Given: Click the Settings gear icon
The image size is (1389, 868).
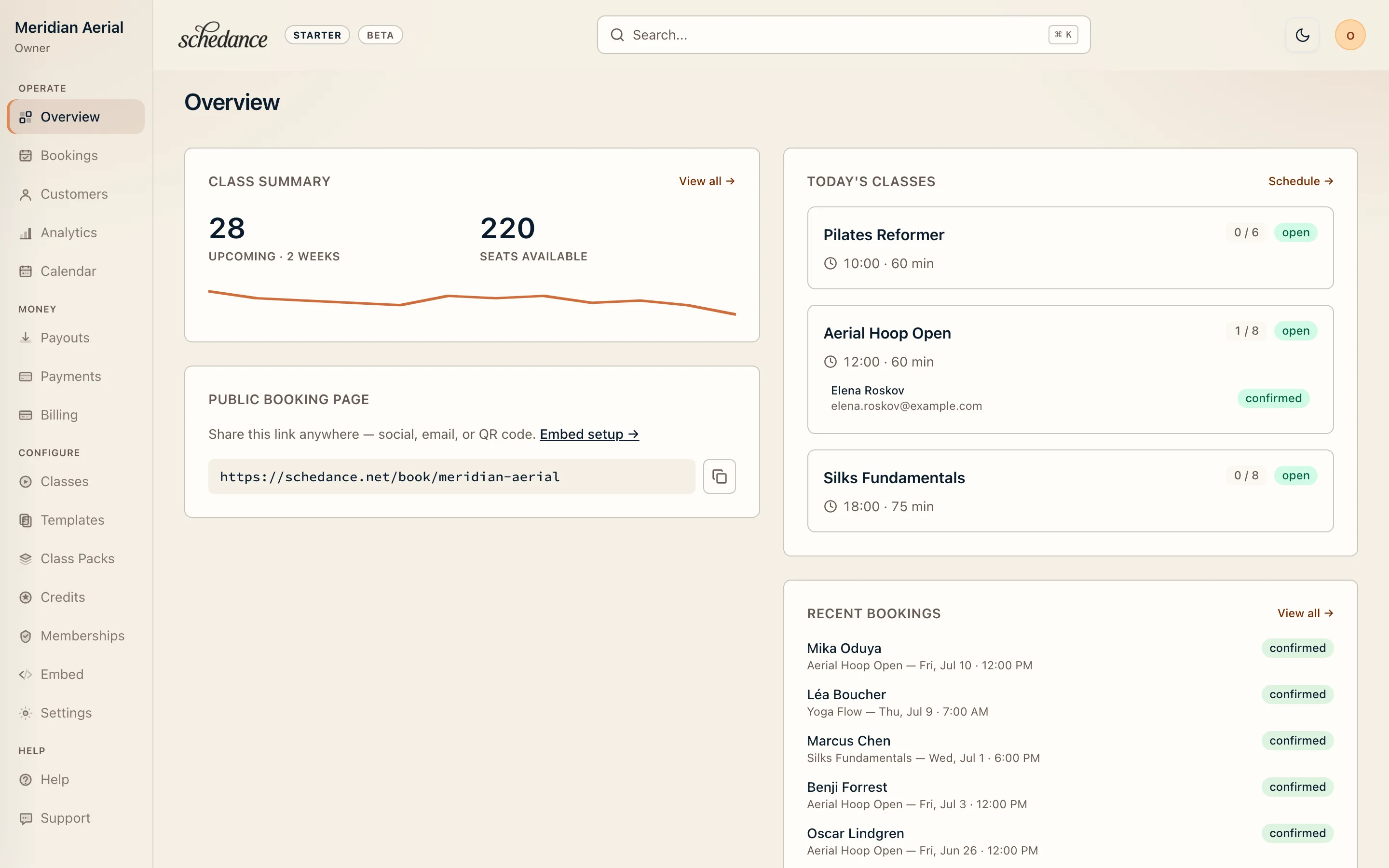Looking at the screenshot, I should click(x=25, y=712).
